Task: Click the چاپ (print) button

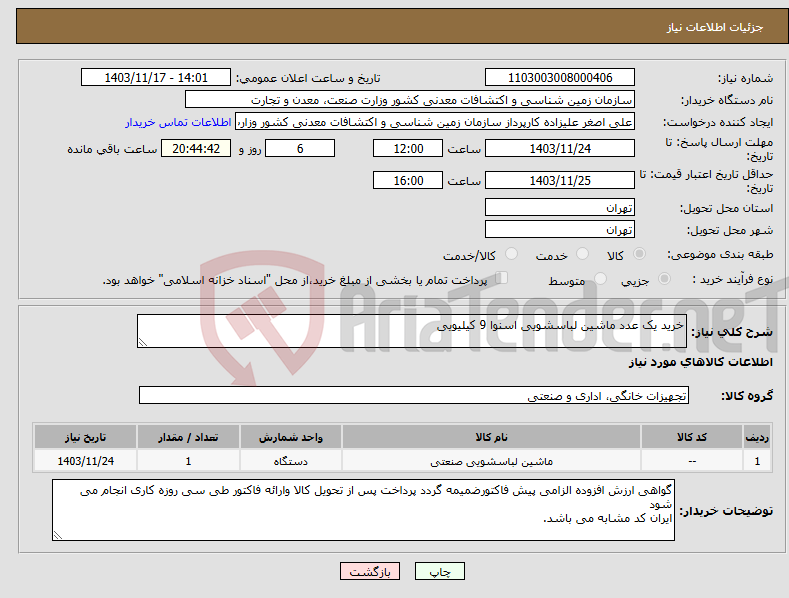Action: point(439,572)
